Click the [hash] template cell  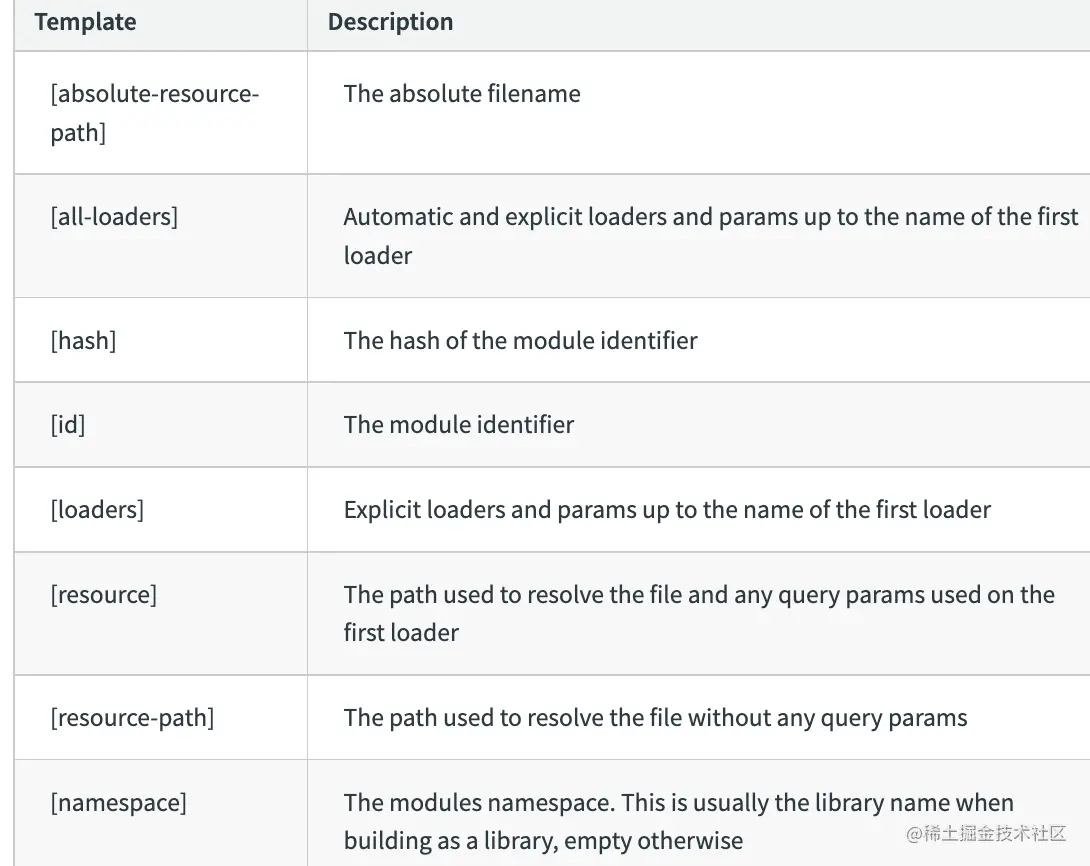[83, 340]
